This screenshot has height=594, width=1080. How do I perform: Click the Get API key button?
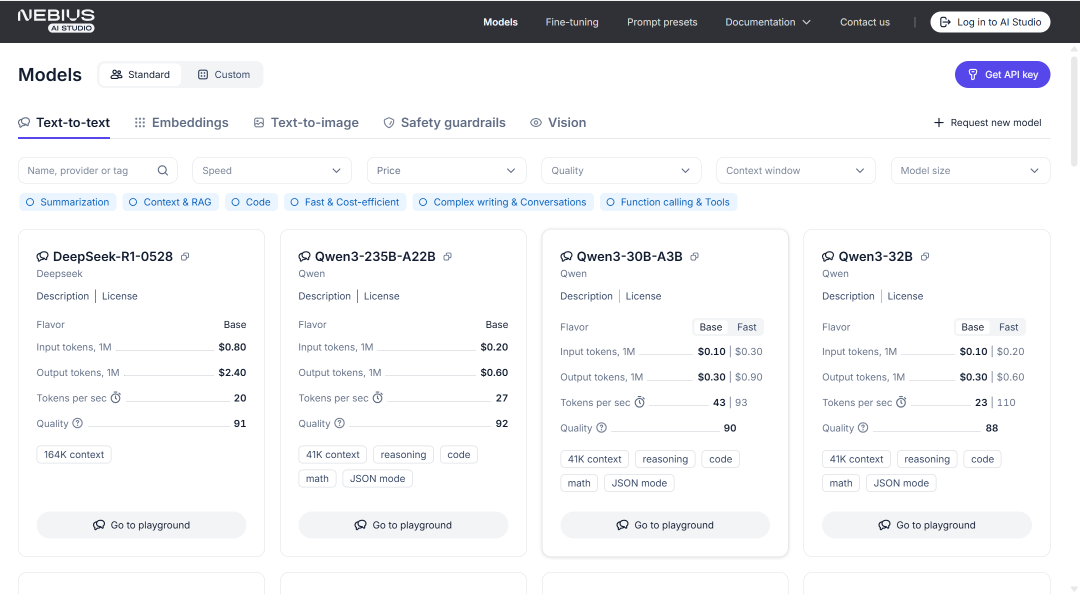click(x=1002, y=74)
